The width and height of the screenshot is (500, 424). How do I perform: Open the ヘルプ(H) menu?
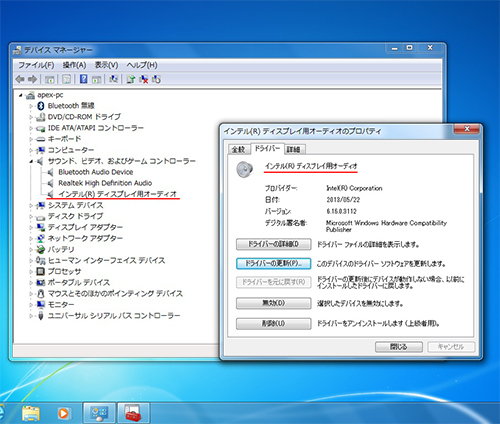pos(142,65)
